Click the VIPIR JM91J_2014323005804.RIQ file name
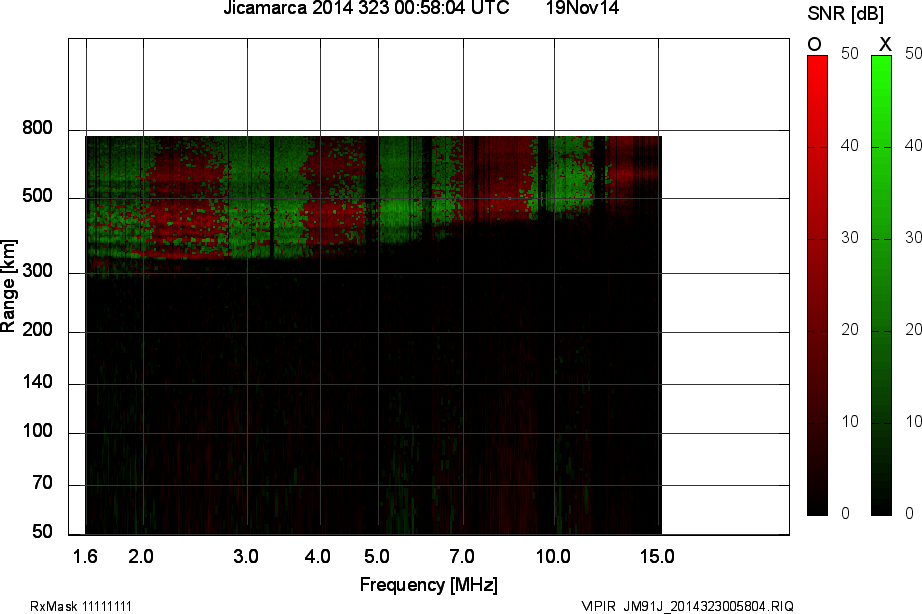The height and width of the screenshot is (614, 922). (x=687, y=606)
